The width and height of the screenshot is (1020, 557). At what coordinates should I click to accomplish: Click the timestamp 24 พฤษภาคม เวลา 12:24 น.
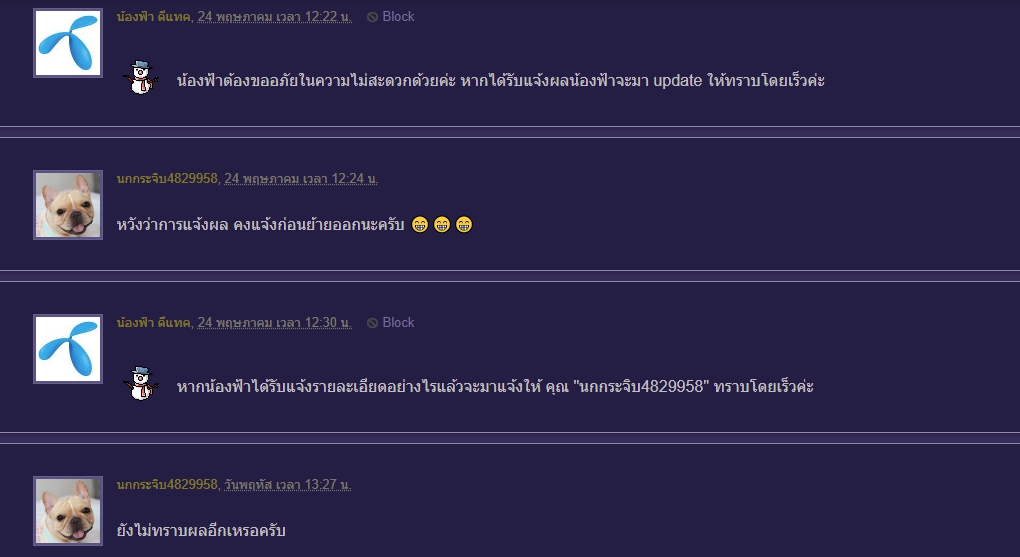(x=301, y=179)
